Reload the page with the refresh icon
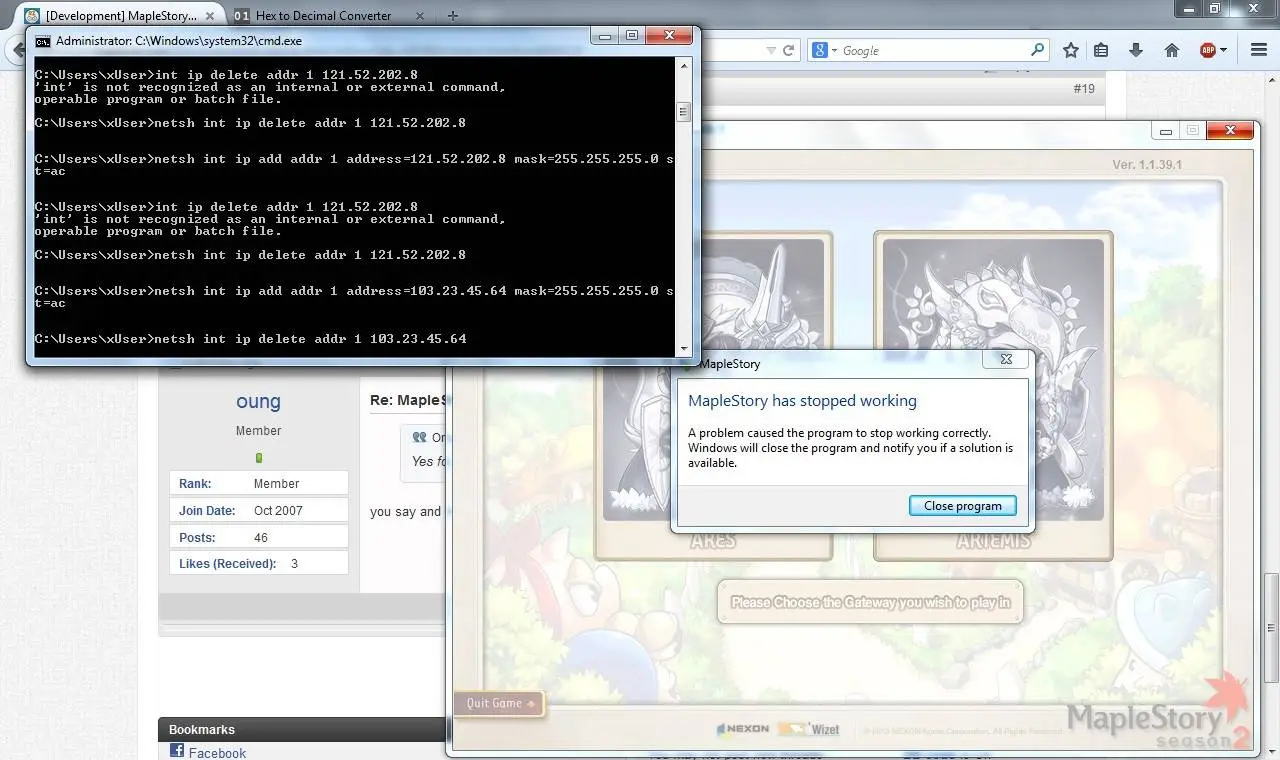 [789, 50]
